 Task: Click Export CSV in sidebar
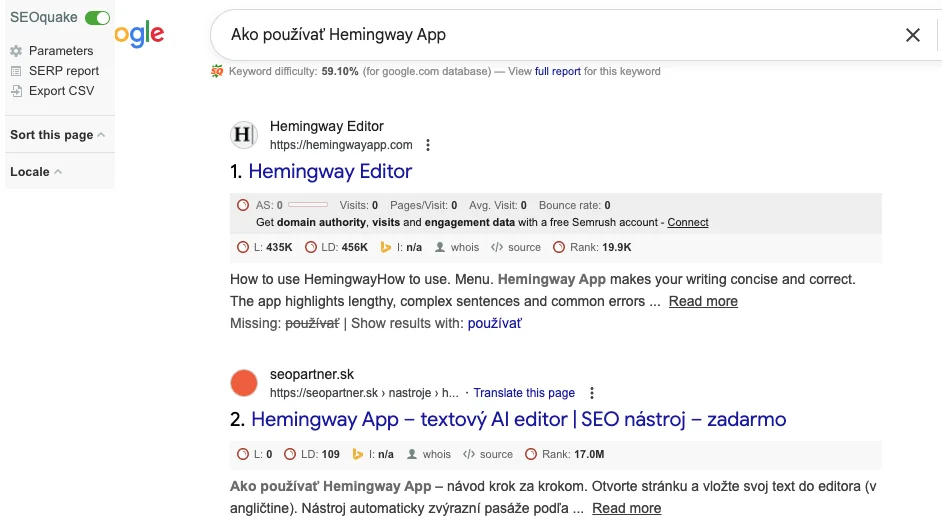(x=61, y=91)
